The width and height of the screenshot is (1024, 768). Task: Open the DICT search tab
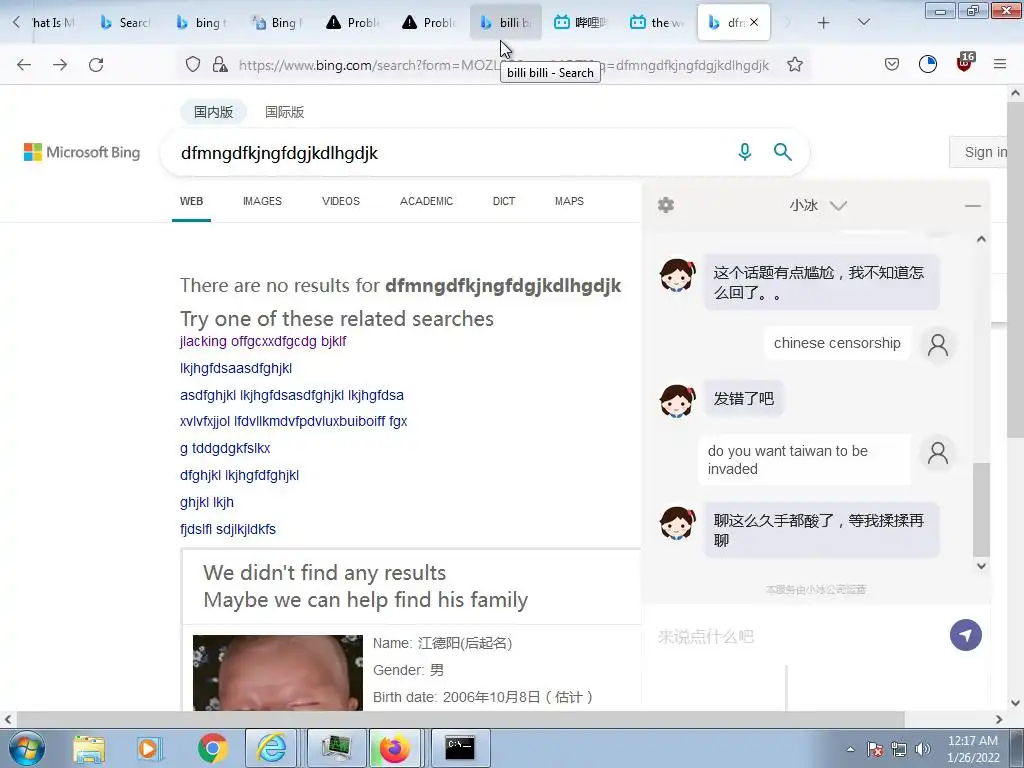(504, 201)
